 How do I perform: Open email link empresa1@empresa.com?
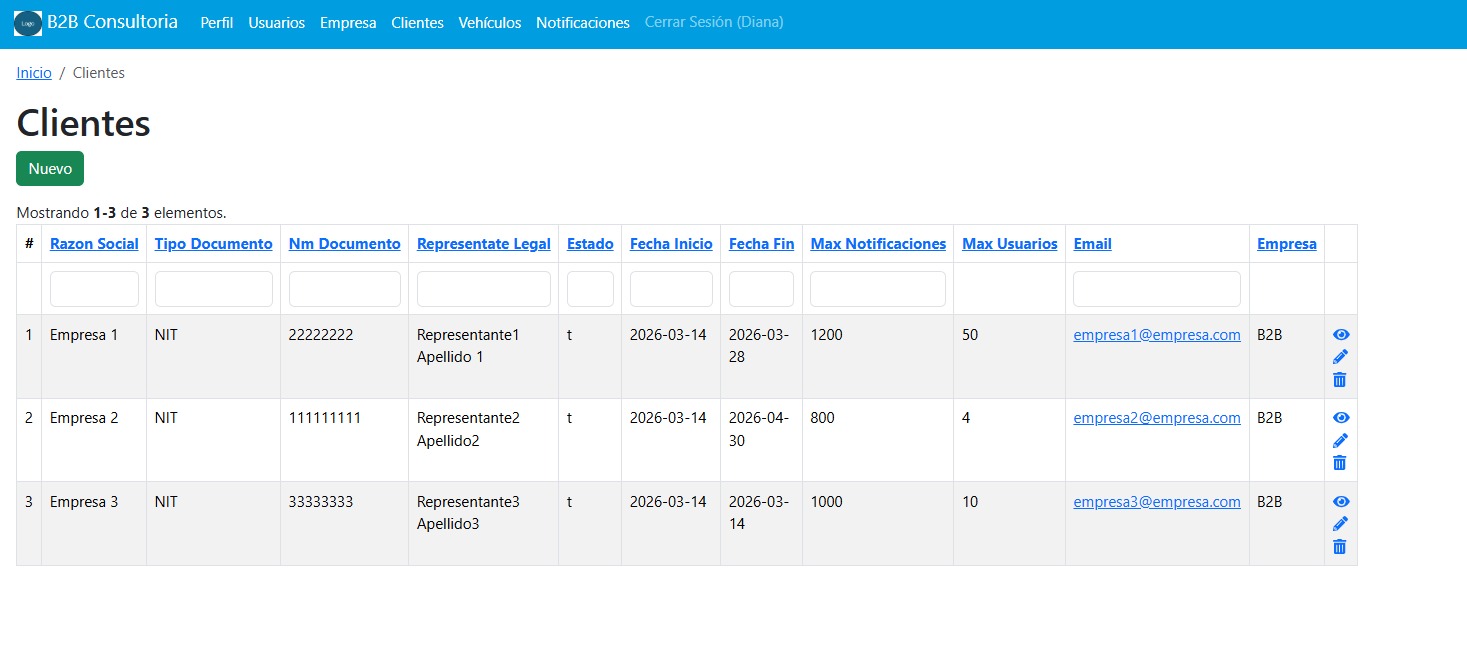(x=1157, y=335)
